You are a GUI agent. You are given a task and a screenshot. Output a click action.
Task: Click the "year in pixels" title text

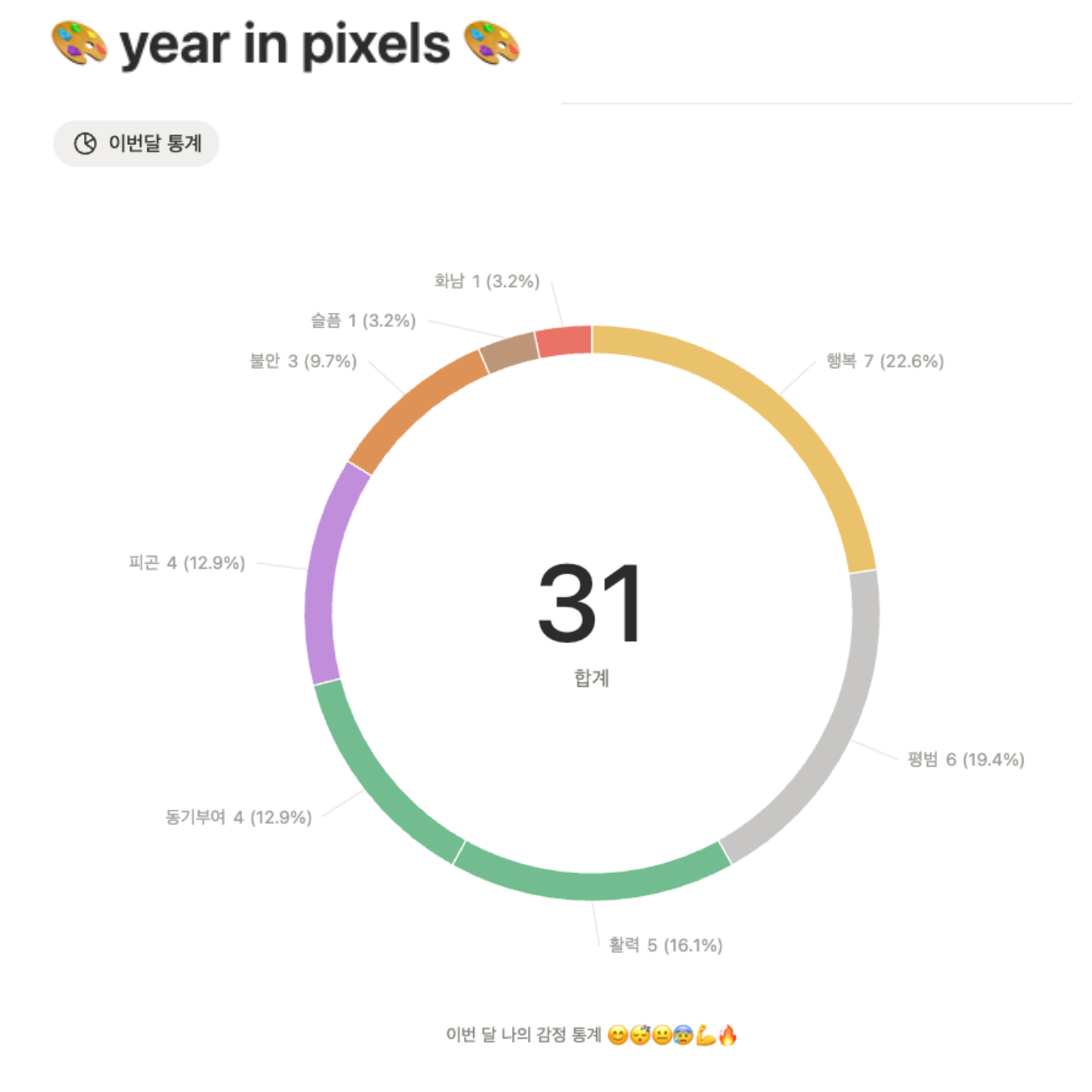pyautogui.click(x=285, y=44)
